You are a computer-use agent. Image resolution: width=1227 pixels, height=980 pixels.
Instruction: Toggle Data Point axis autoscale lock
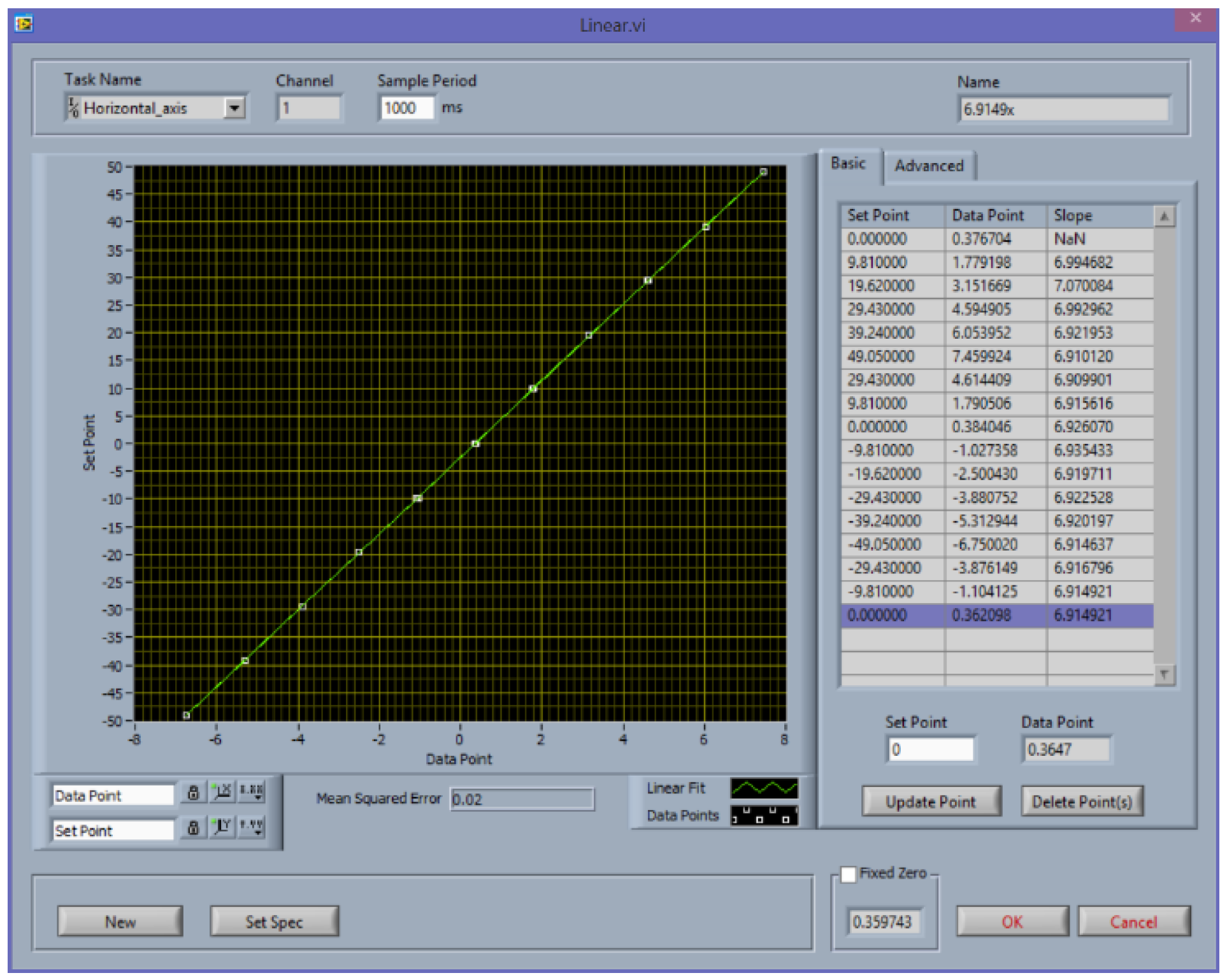(193, 793)
